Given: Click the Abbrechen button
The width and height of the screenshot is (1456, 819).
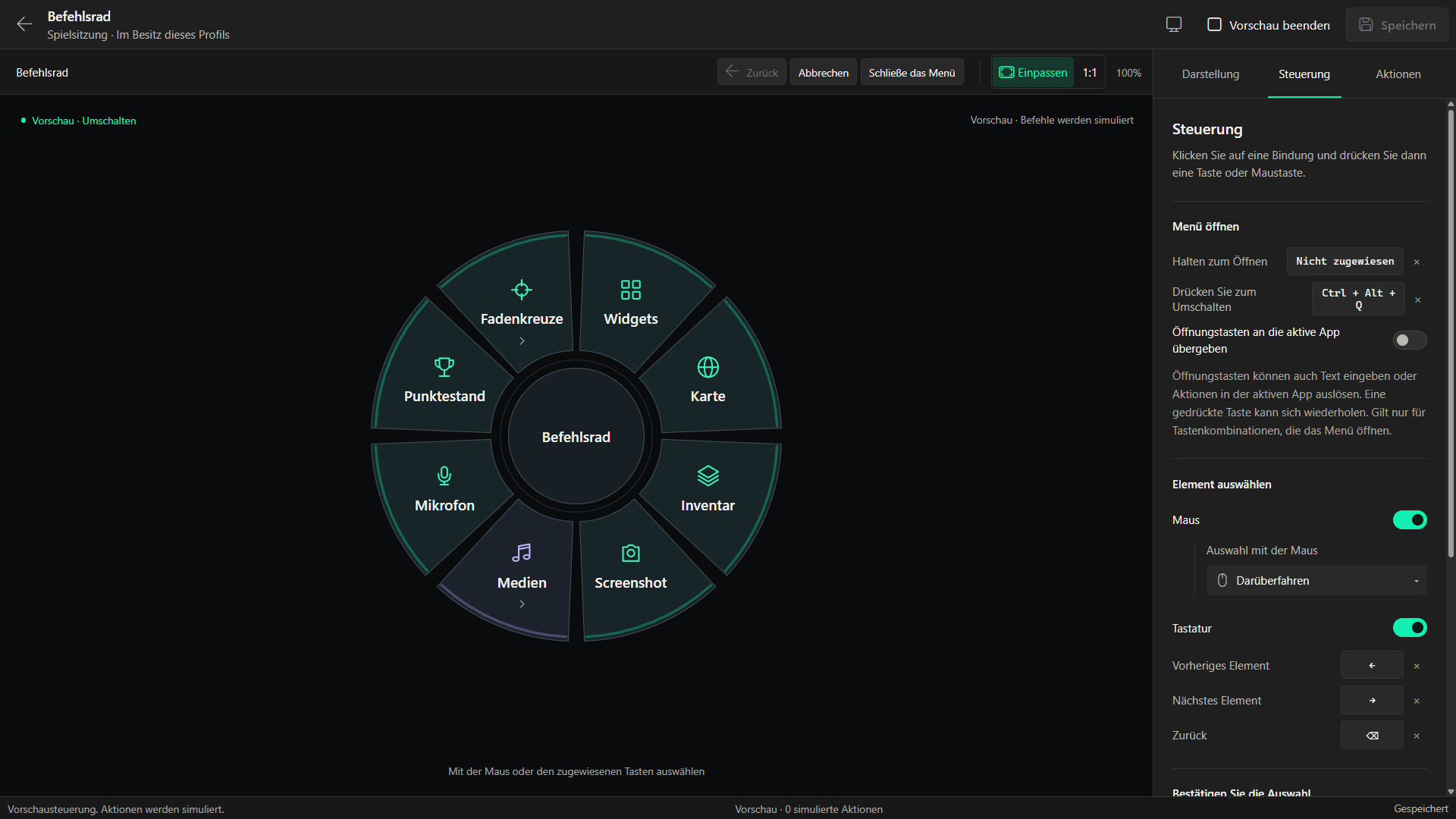Looking at the screenshot, I should click(824, 73).
